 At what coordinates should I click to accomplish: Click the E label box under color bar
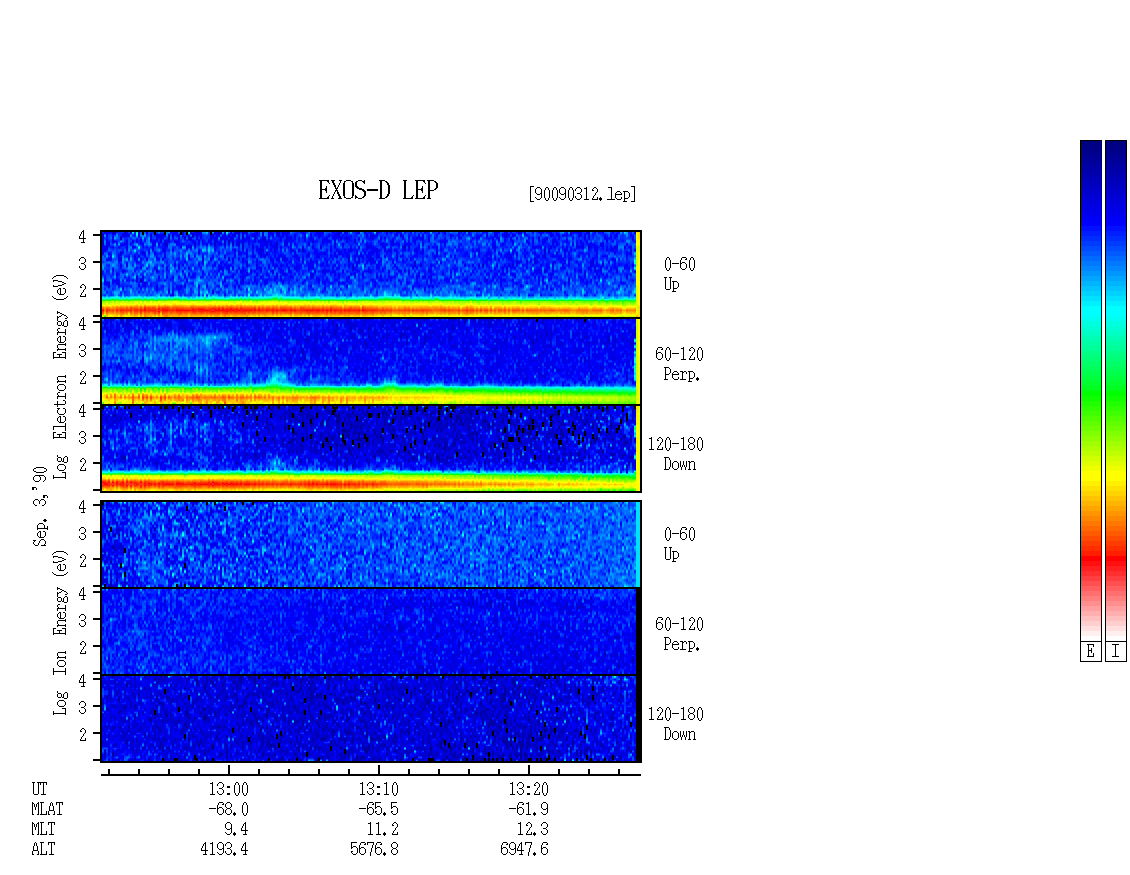coord(1090,652)
